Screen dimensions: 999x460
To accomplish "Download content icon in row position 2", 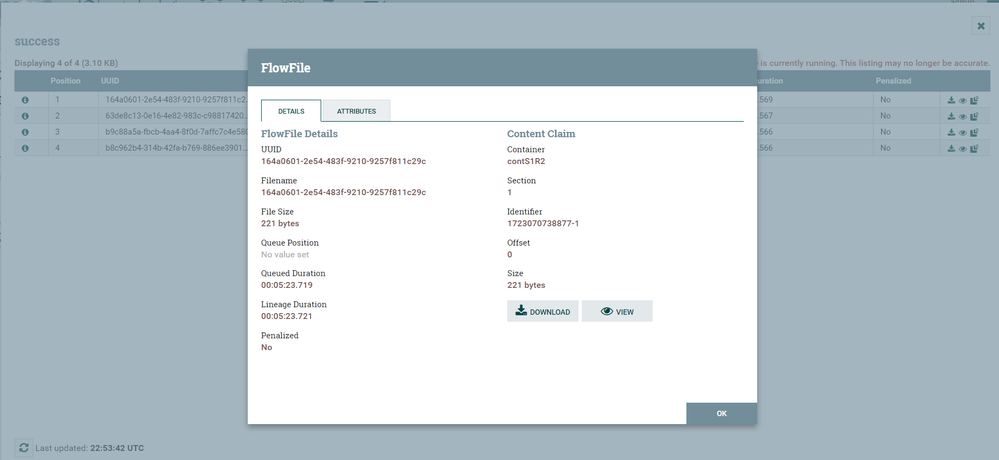I will (x=951, y=116).
